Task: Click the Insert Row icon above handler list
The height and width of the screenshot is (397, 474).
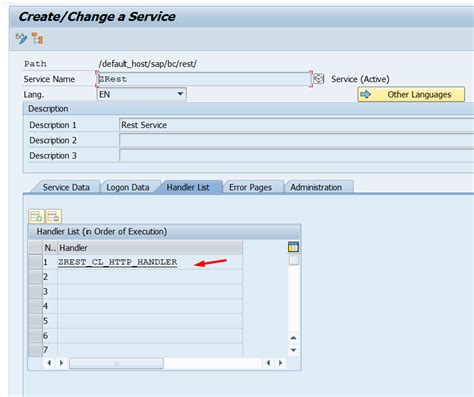Action: [36, 217]
